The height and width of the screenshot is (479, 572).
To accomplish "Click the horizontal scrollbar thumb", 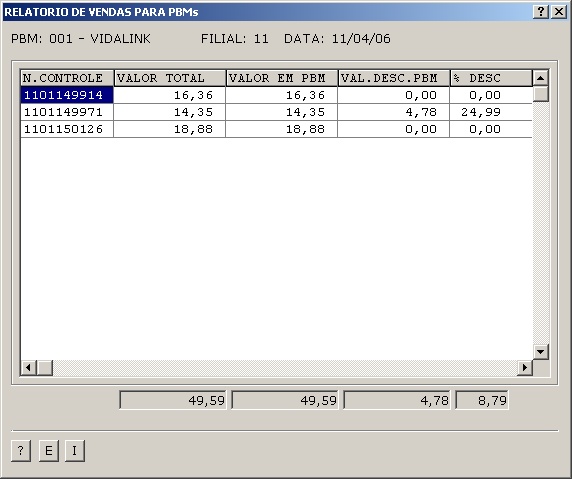I will pos(45,367).
